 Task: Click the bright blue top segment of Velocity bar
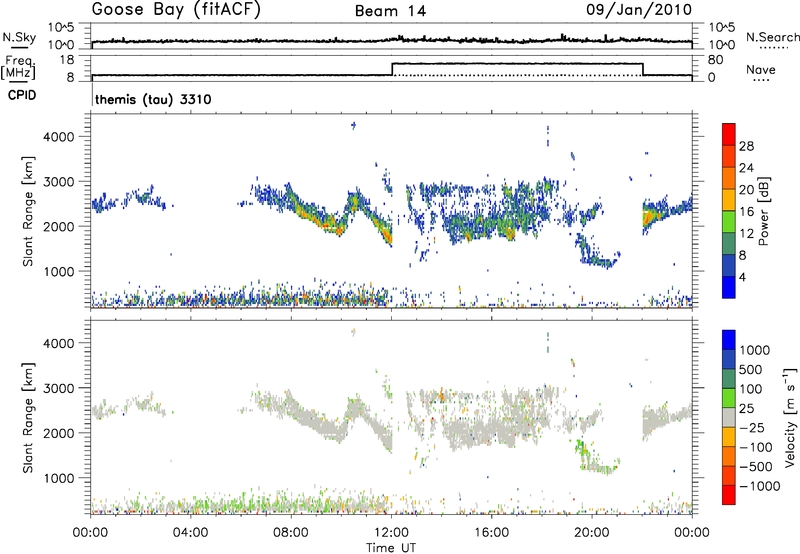[x=729, y=340]
